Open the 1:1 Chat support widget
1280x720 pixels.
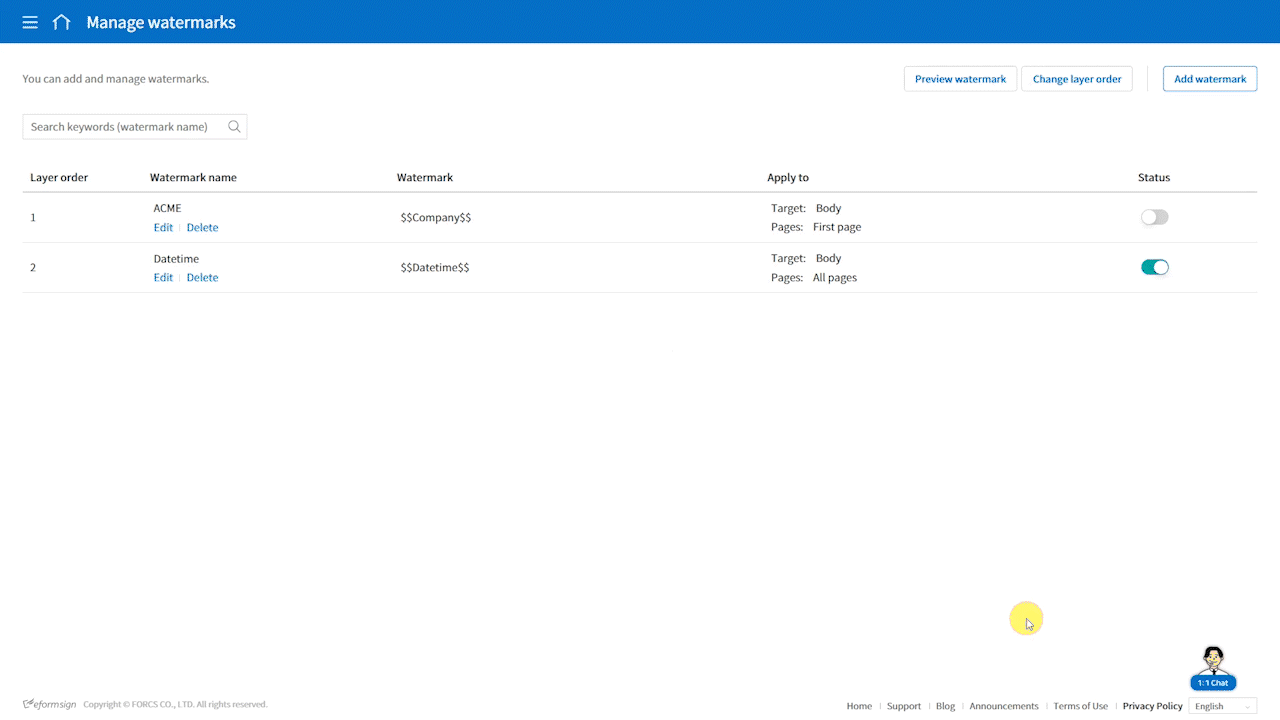coord(1213,669)
